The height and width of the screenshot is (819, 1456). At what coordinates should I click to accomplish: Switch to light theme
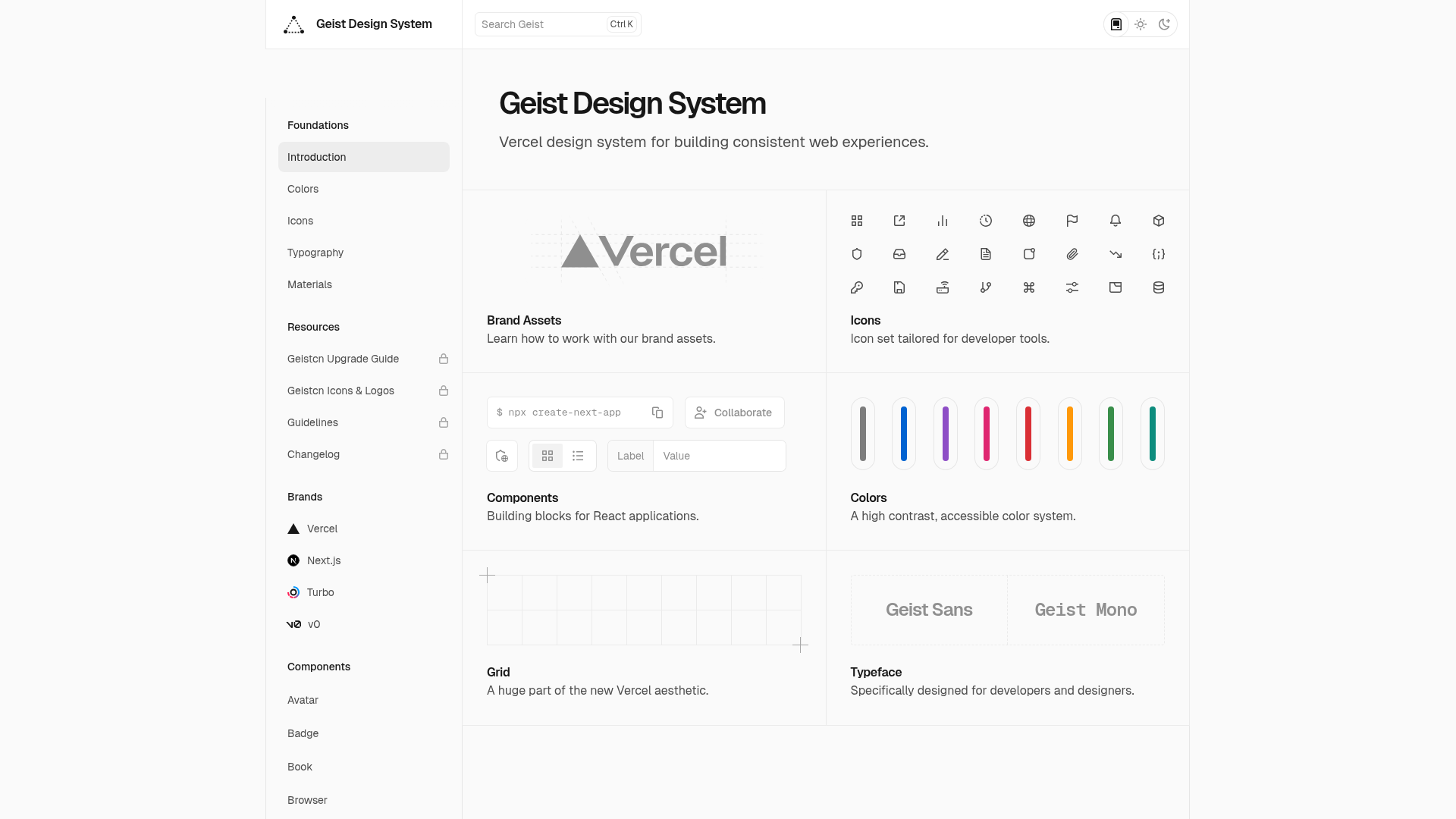pos(1141,24)
